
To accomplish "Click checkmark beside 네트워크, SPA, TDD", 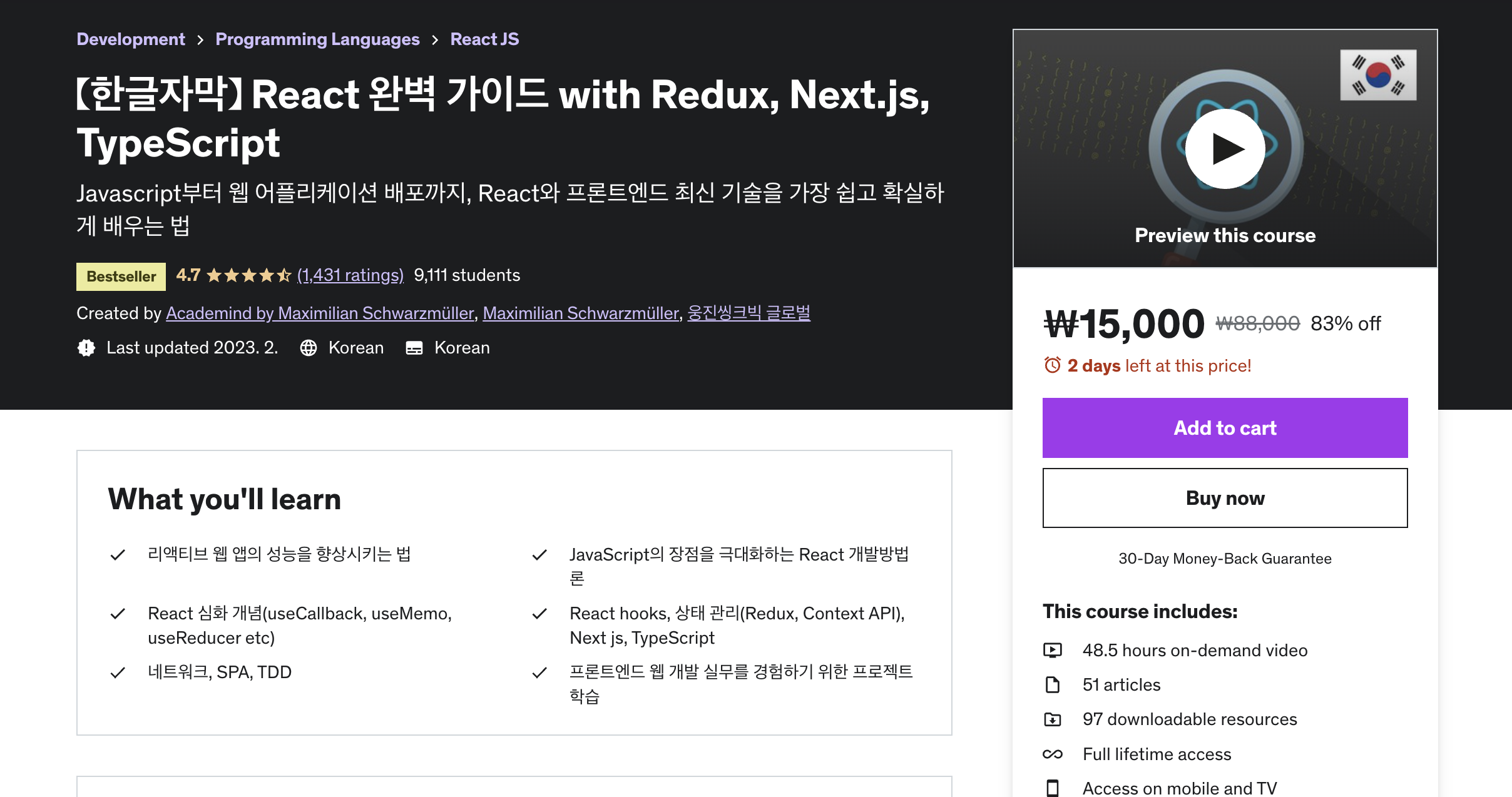I will (x=118, y=673).
